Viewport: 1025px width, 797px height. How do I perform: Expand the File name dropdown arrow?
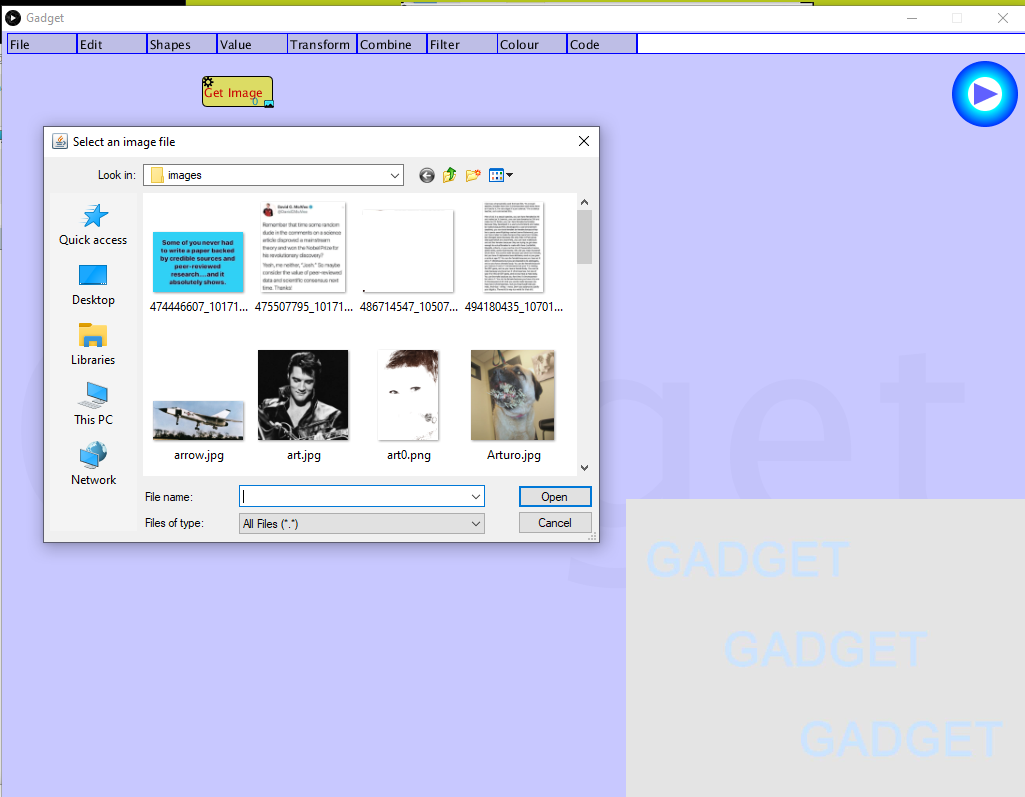tap(475, 497)
